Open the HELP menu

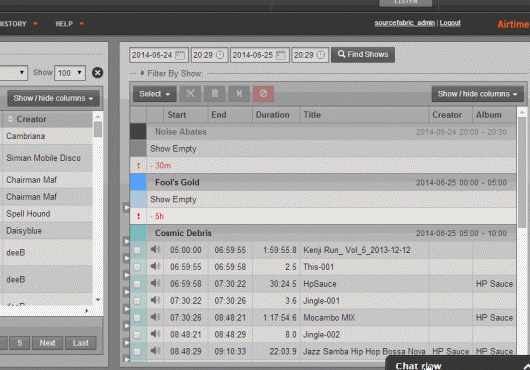coord(69,24)
